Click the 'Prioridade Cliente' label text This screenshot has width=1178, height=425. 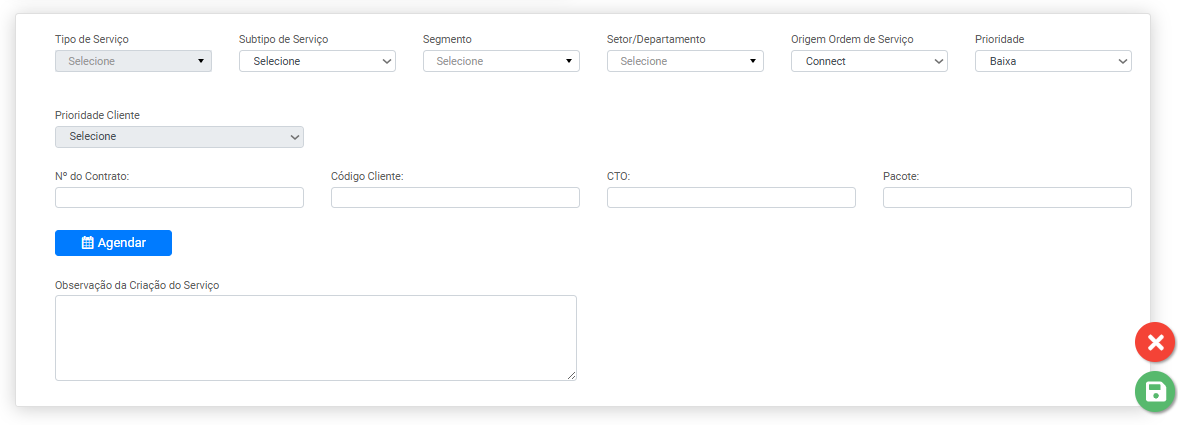tap(97, 115)
